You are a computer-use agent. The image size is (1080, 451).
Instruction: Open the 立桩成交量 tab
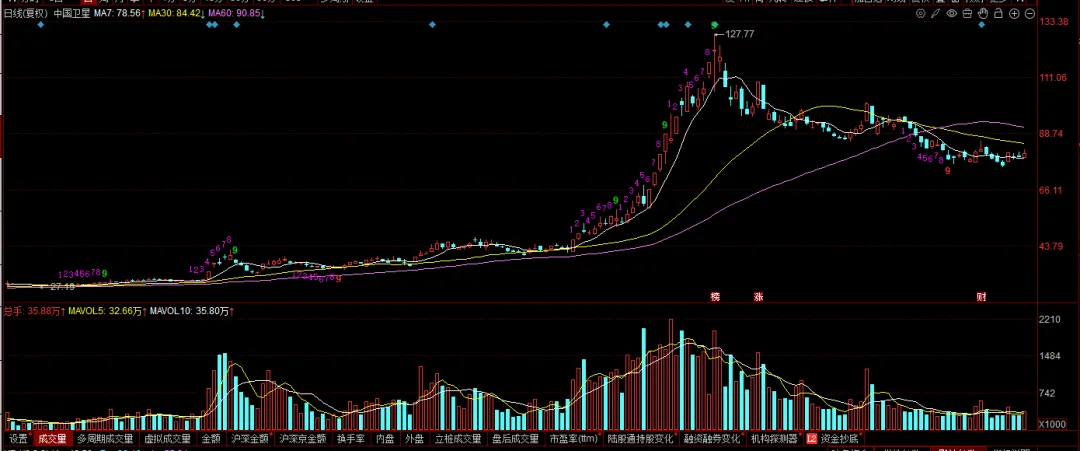click(x=457, y=438)
